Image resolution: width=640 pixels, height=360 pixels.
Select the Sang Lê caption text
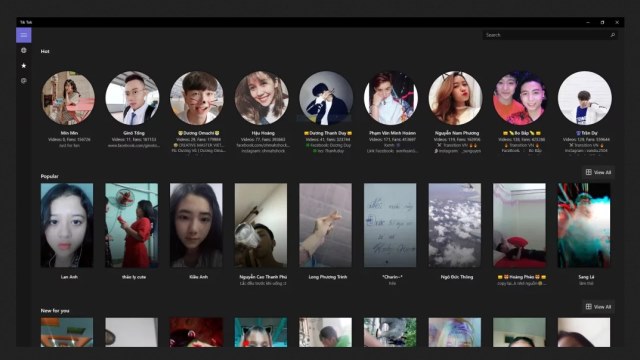click(586, 277)
